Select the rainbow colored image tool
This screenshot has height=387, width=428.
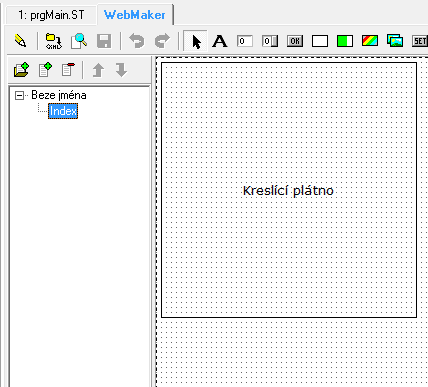(x=370, y=41)
